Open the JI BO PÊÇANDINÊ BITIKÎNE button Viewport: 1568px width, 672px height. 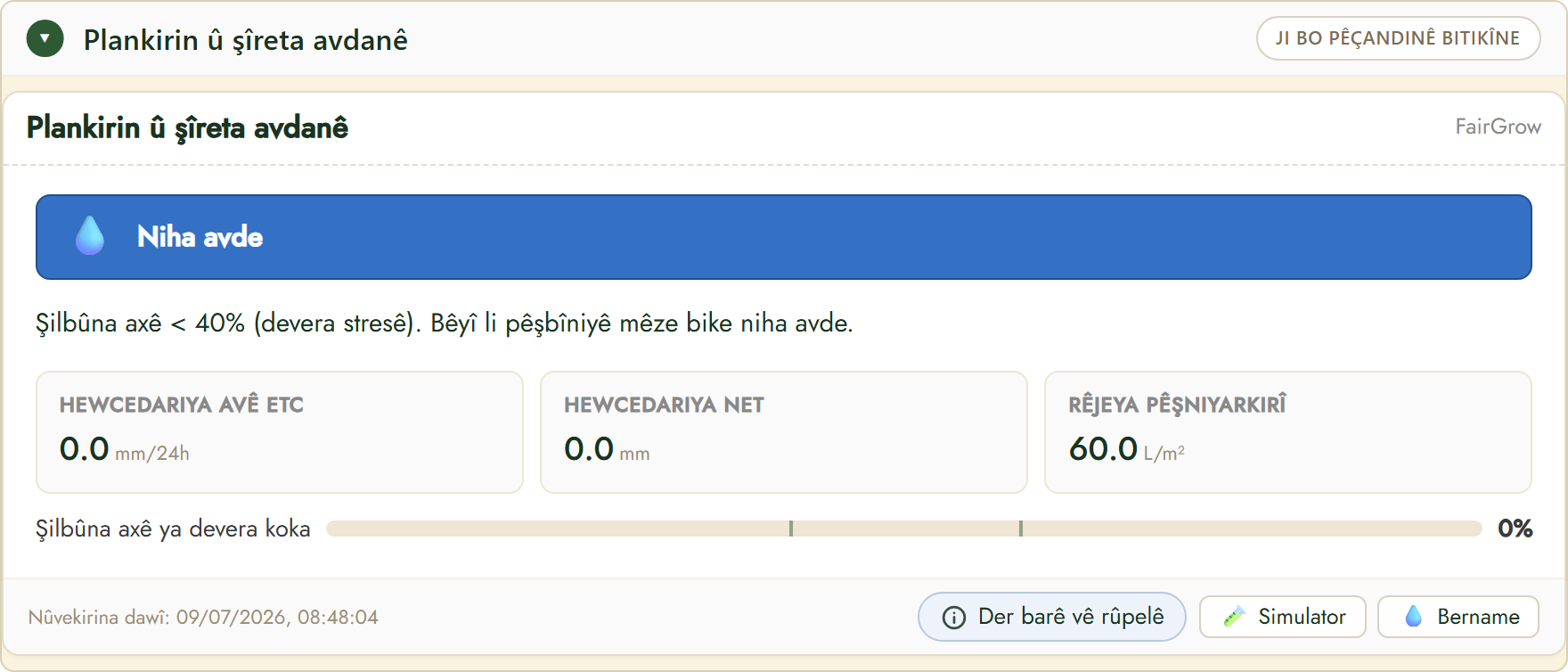click(1398, 38)
